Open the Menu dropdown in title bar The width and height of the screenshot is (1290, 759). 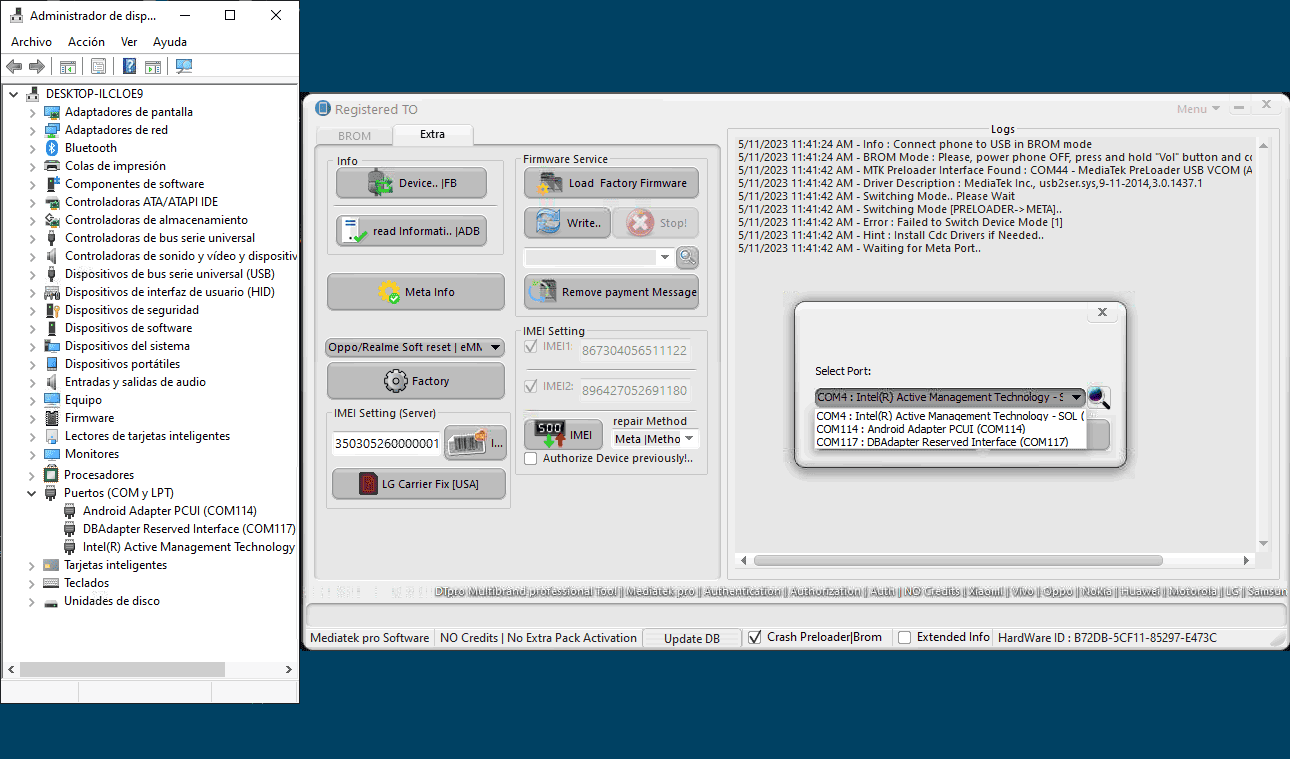pos(1198,109)
